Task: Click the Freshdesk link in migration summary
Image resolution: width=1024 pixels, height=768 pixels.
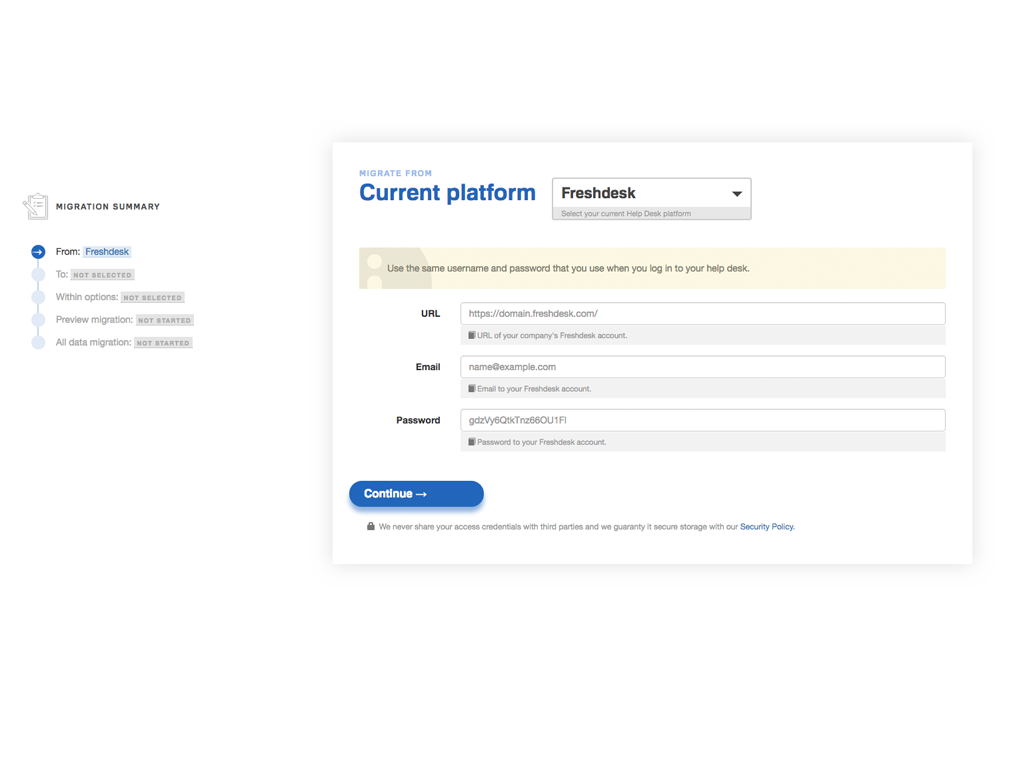Action: point(107,252)
